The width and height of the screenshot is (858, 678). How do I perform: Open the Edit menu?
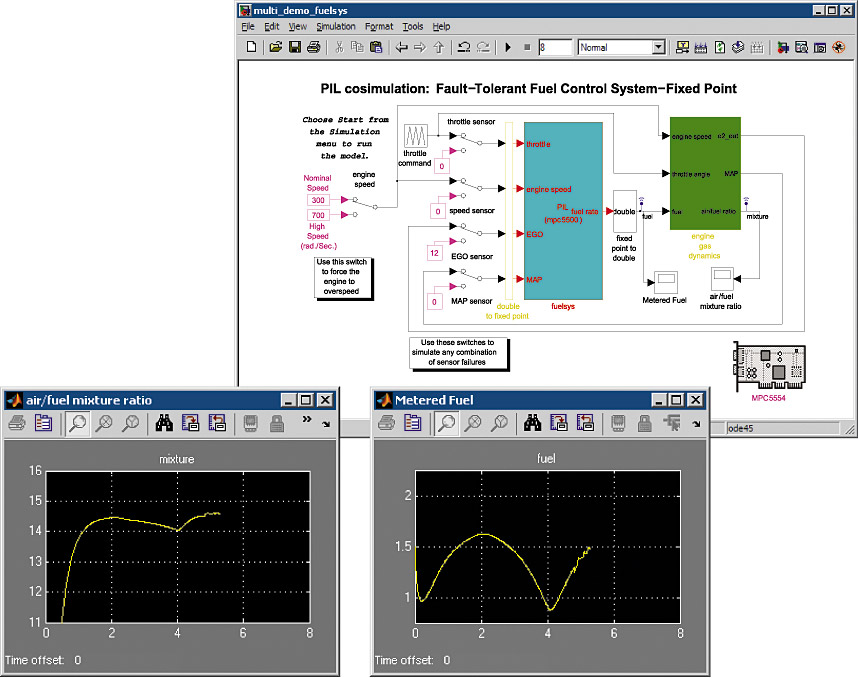271,26
